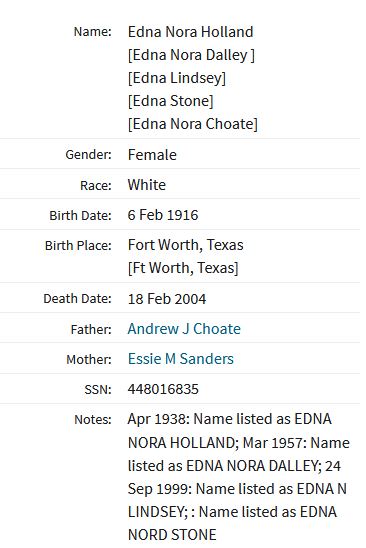Click the Father field label
Screen dimensions: 366x548
point(91,329)
